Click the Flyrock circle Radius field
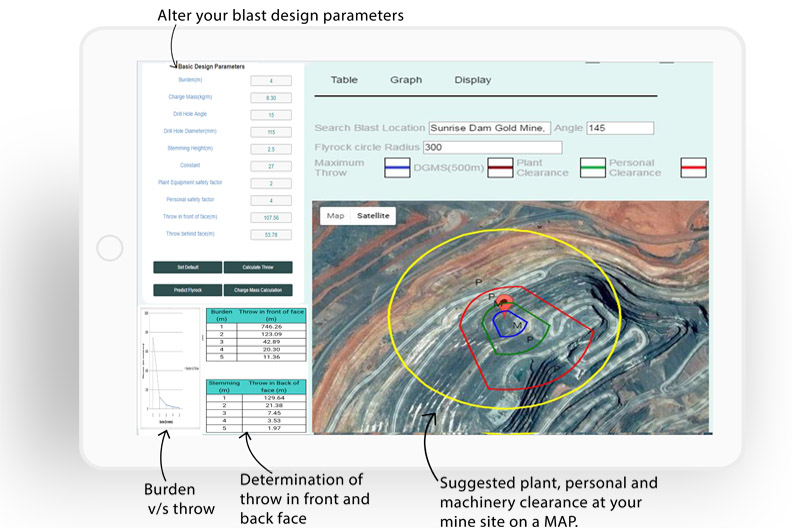The width and height of the screenshot is (792, 528). 492,148
